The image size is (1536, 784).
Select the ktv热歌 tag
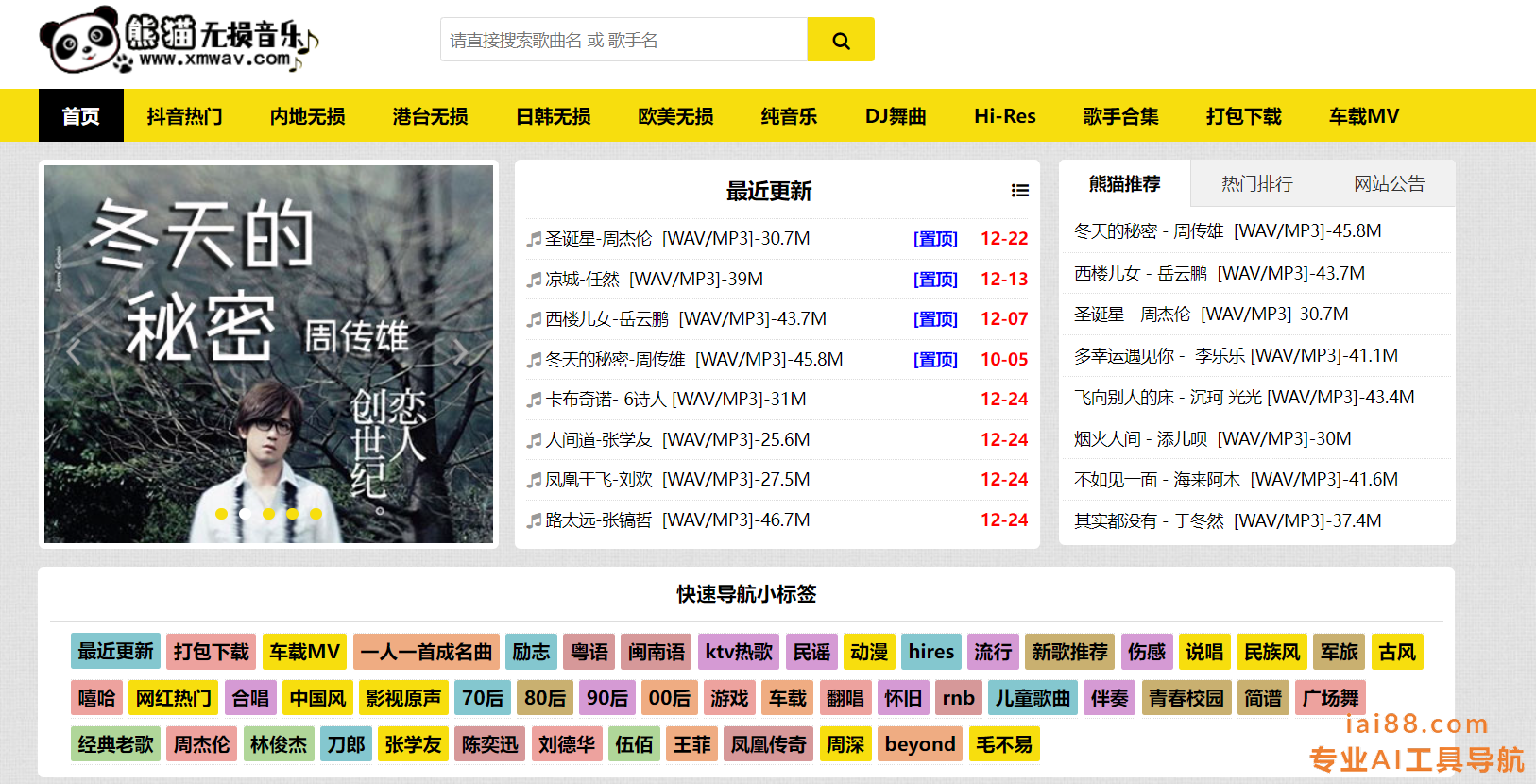[739, 652]
